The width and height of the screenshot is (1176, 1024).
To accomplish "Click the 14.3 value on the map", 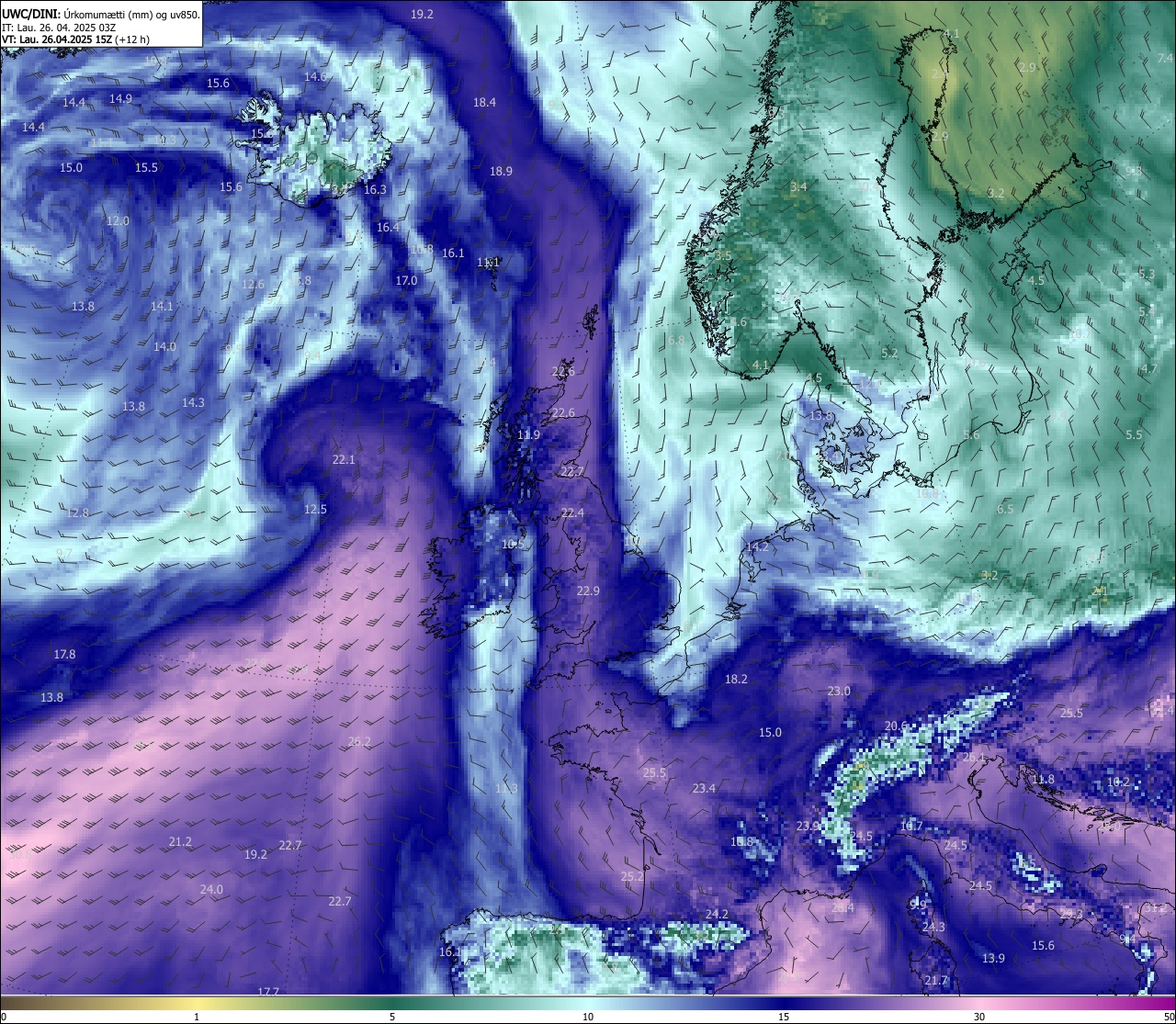I will pos(193,402).
